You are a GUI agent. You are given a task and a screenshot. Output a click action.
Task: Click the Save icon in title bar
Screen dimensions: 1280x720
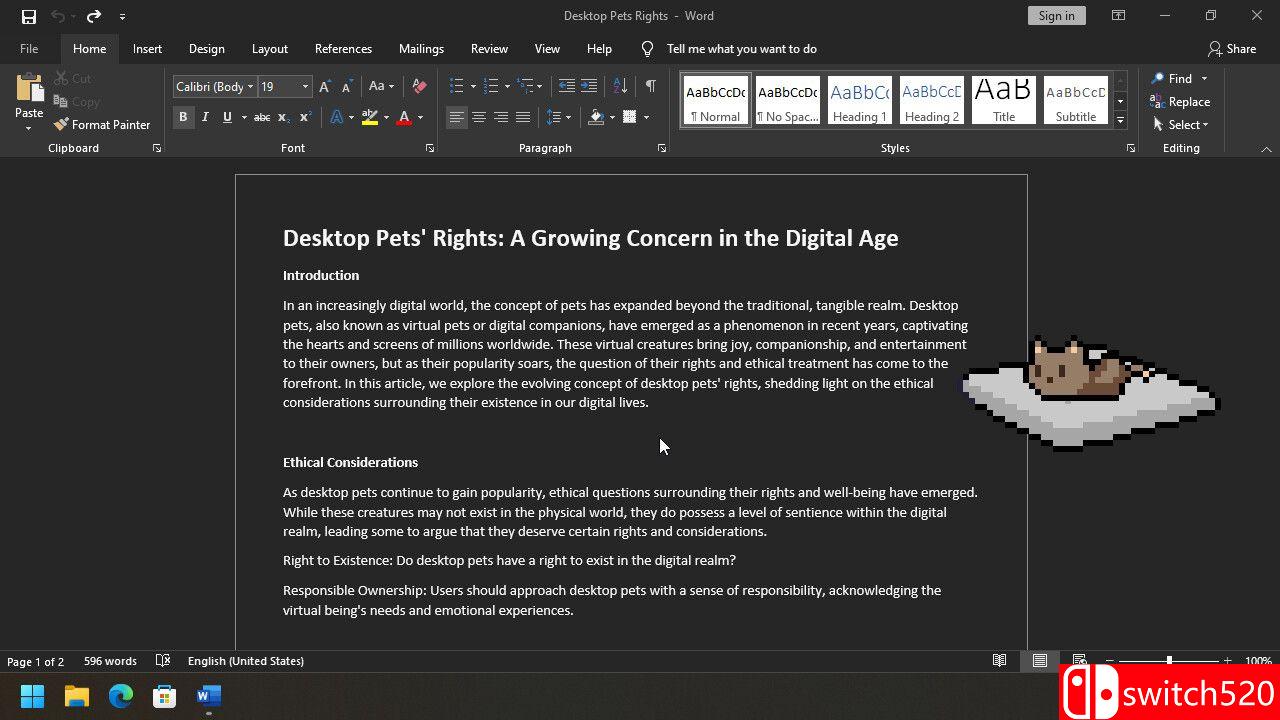(29, 16)
